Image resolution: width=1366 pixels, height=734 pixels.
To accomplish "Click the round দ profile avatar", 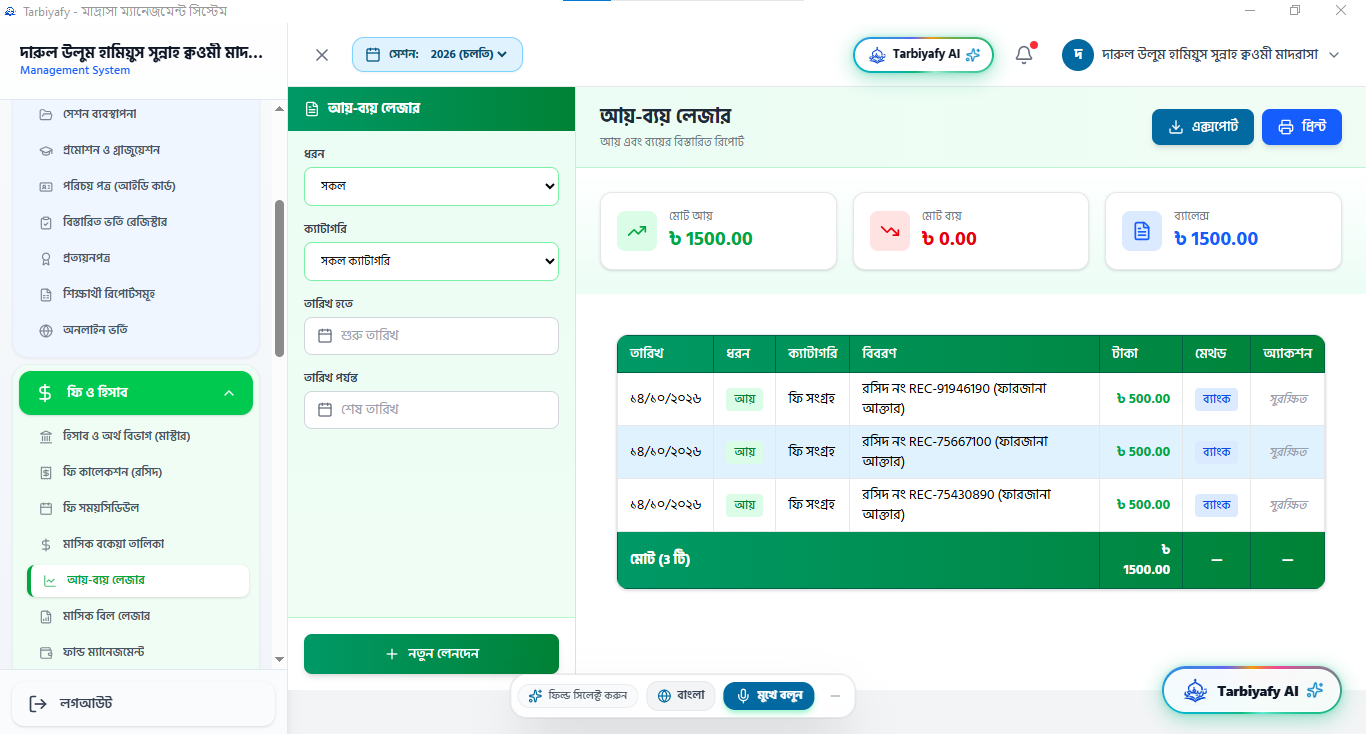I will tap(1077, 55).
